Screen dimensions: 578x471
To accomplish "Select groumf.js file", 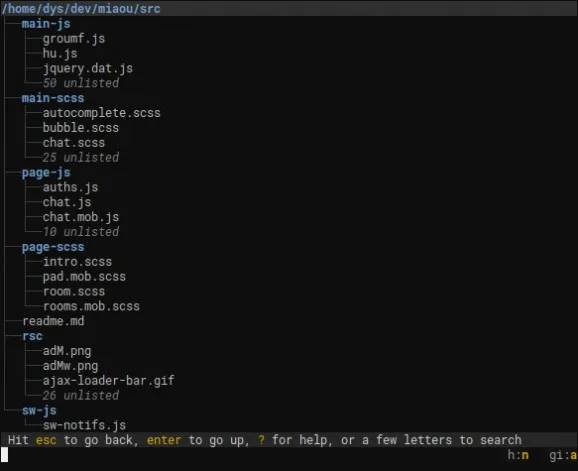I will (74, 39).
